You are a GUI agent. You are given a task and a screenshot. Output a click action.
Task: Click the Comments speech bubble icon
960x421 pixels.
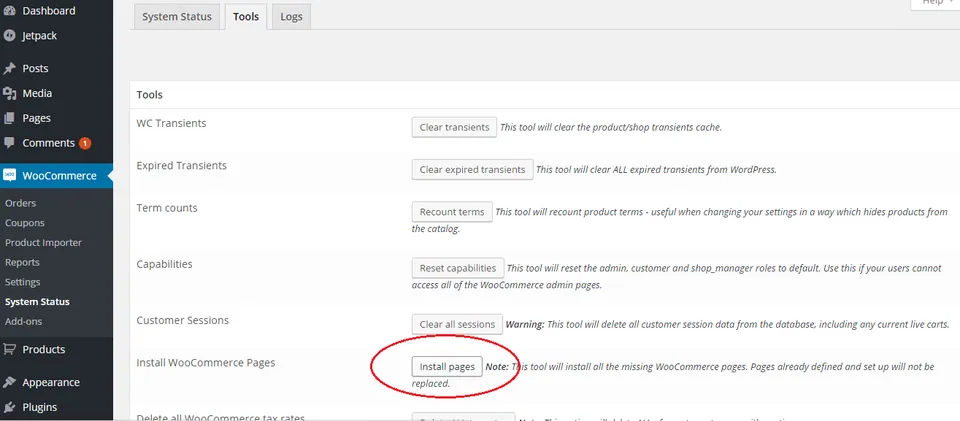click(x=9, y=143)
